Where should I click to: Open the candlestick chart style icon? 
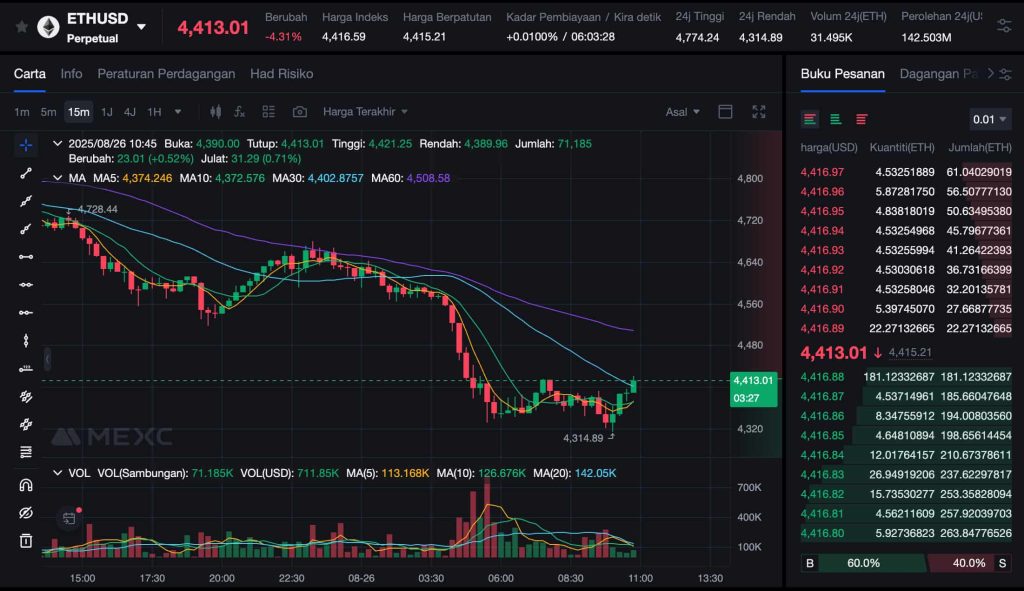point(215,112)
